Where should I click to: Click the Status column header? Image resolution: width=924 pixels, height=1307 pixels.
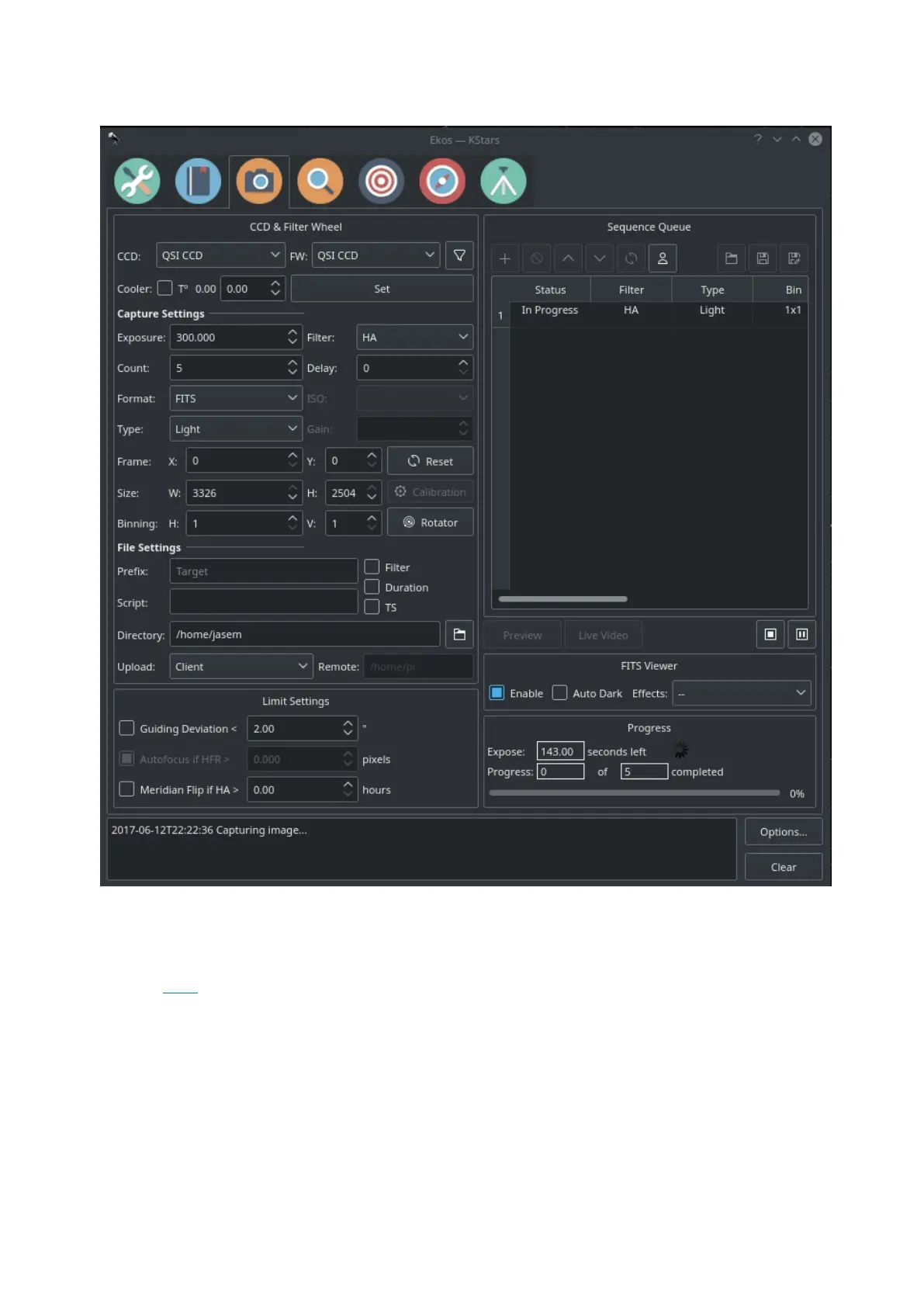[550, 289]
